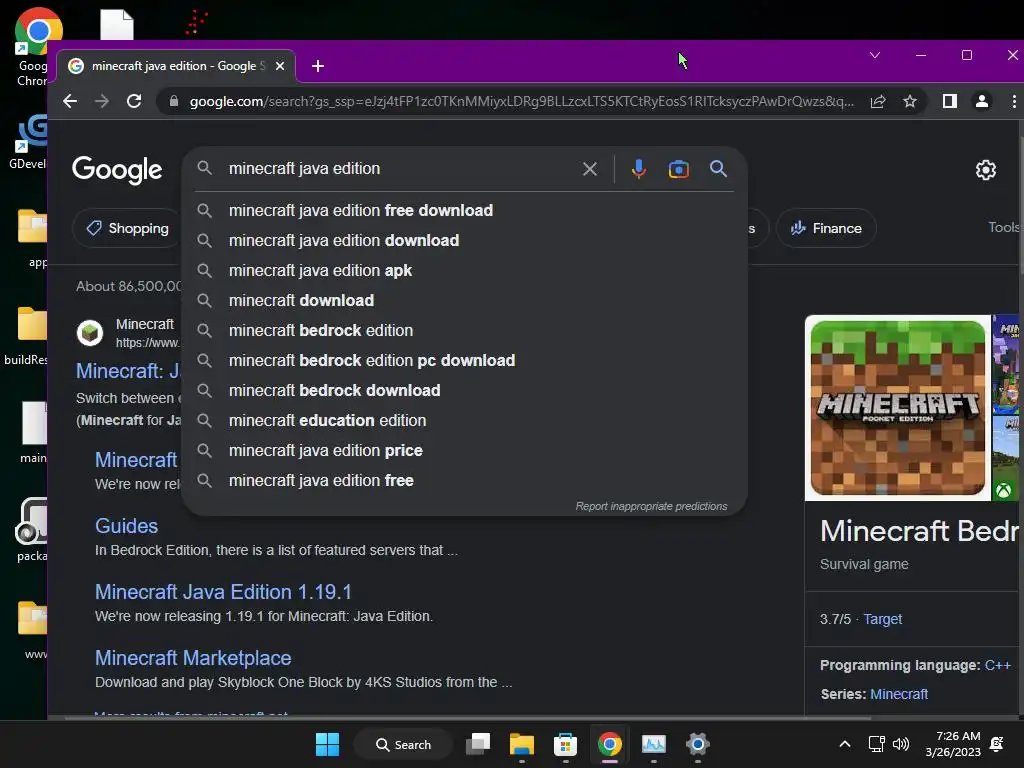
Task: Clear the search box text
Action: [590, 169]
